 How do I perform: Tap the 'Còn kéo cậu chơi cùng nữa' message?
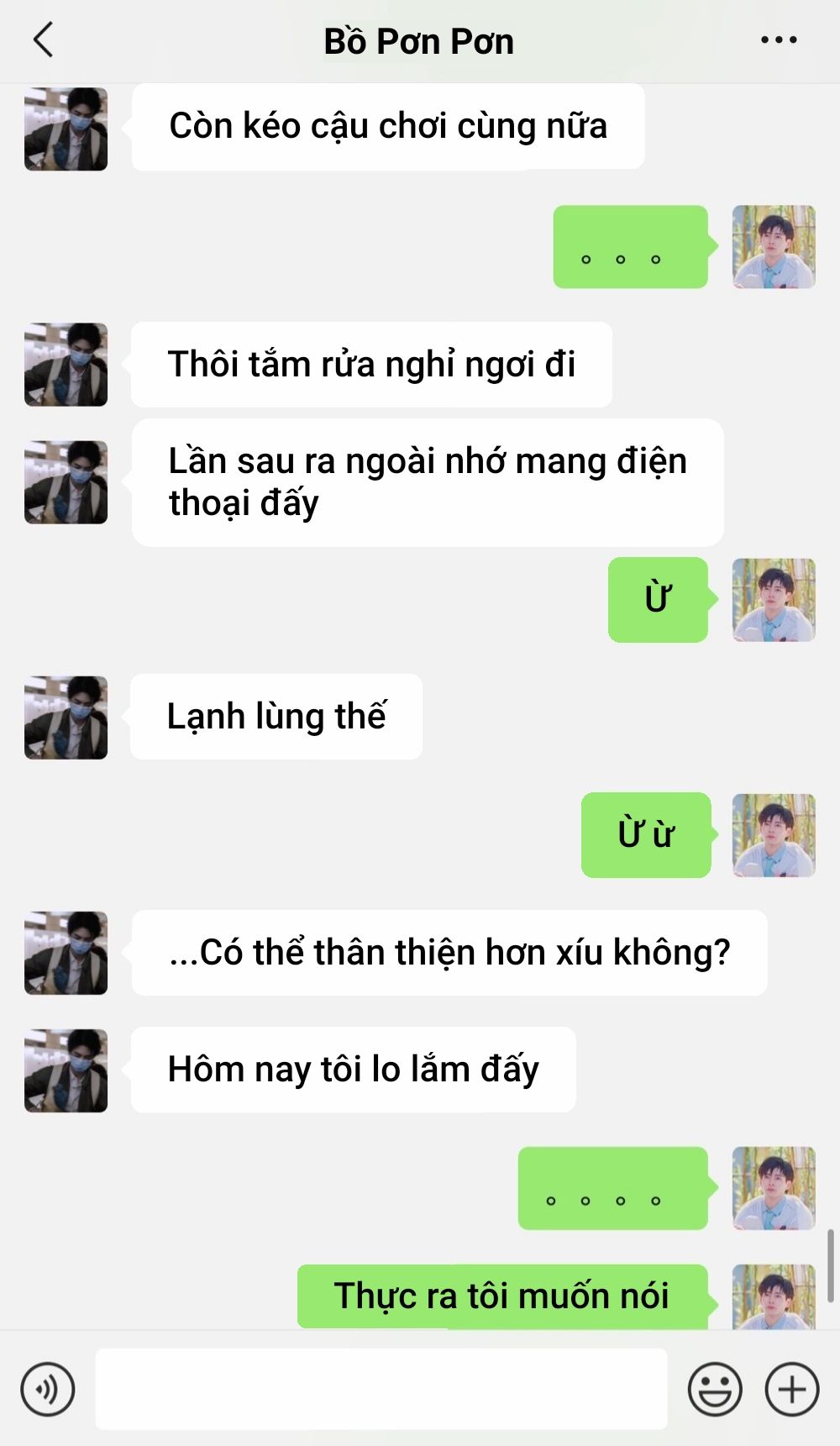[x=388, y=126]
